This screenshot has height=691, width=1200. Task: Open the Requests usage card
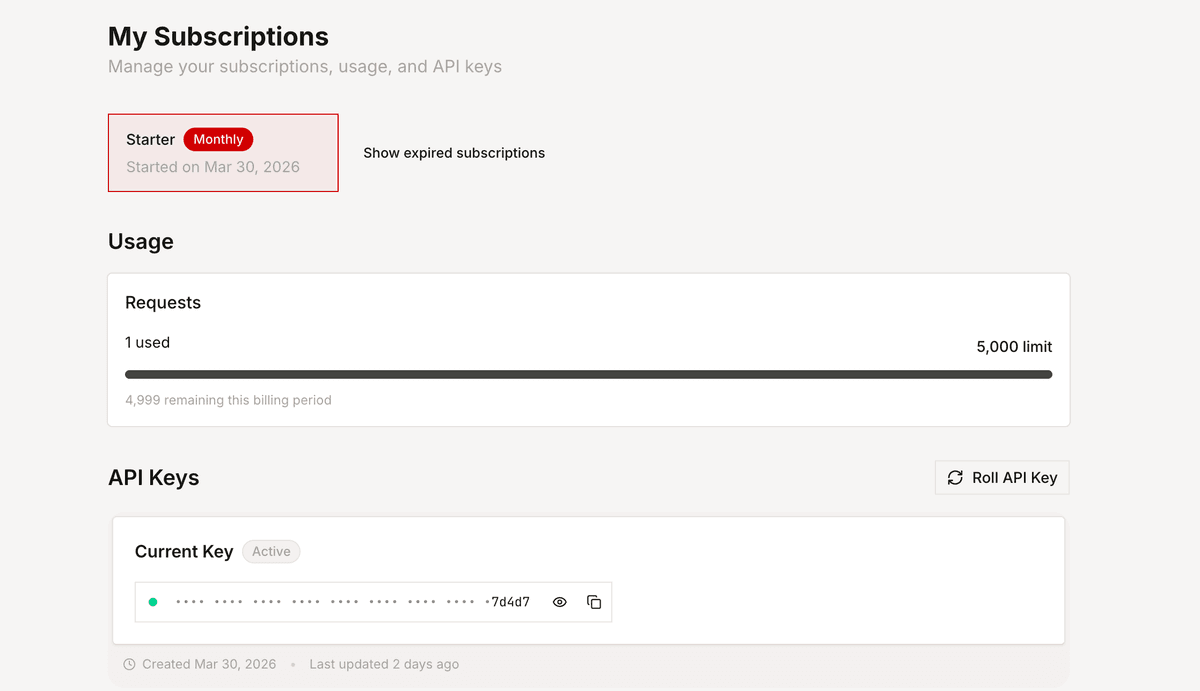[x=588, y=349]
